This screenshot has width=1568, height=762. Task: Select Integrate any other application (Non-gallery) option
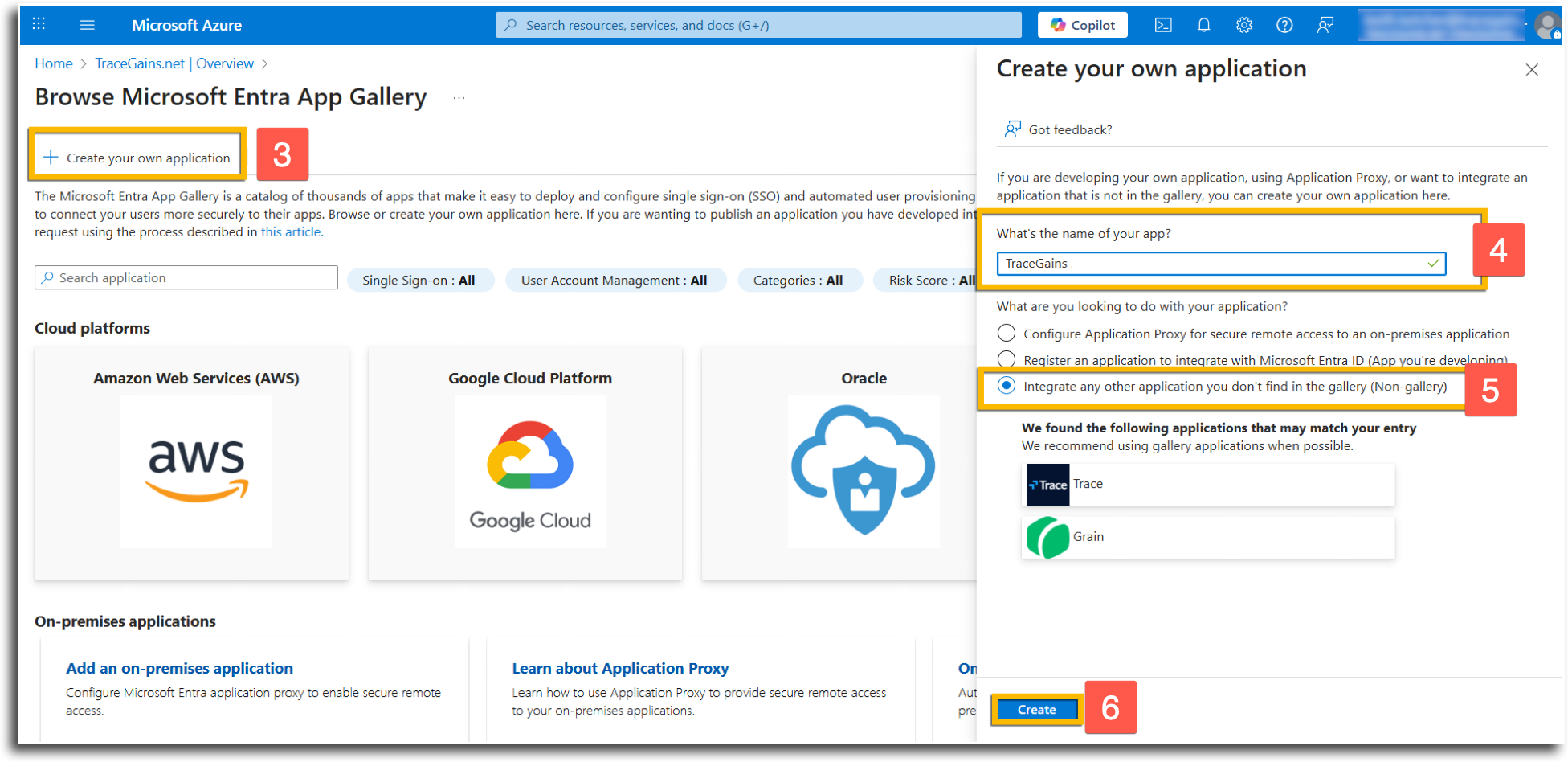[1007, 386]
